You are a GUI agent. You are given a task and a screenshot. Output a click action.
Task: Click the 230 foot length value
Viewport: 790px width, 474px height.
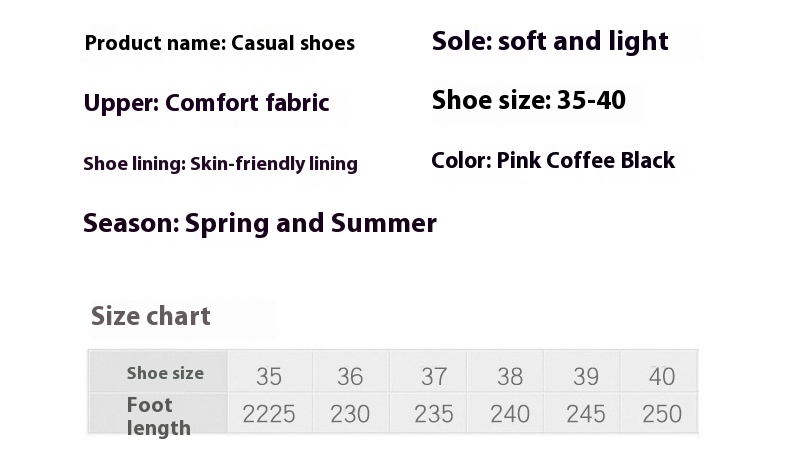coord(351,413)
